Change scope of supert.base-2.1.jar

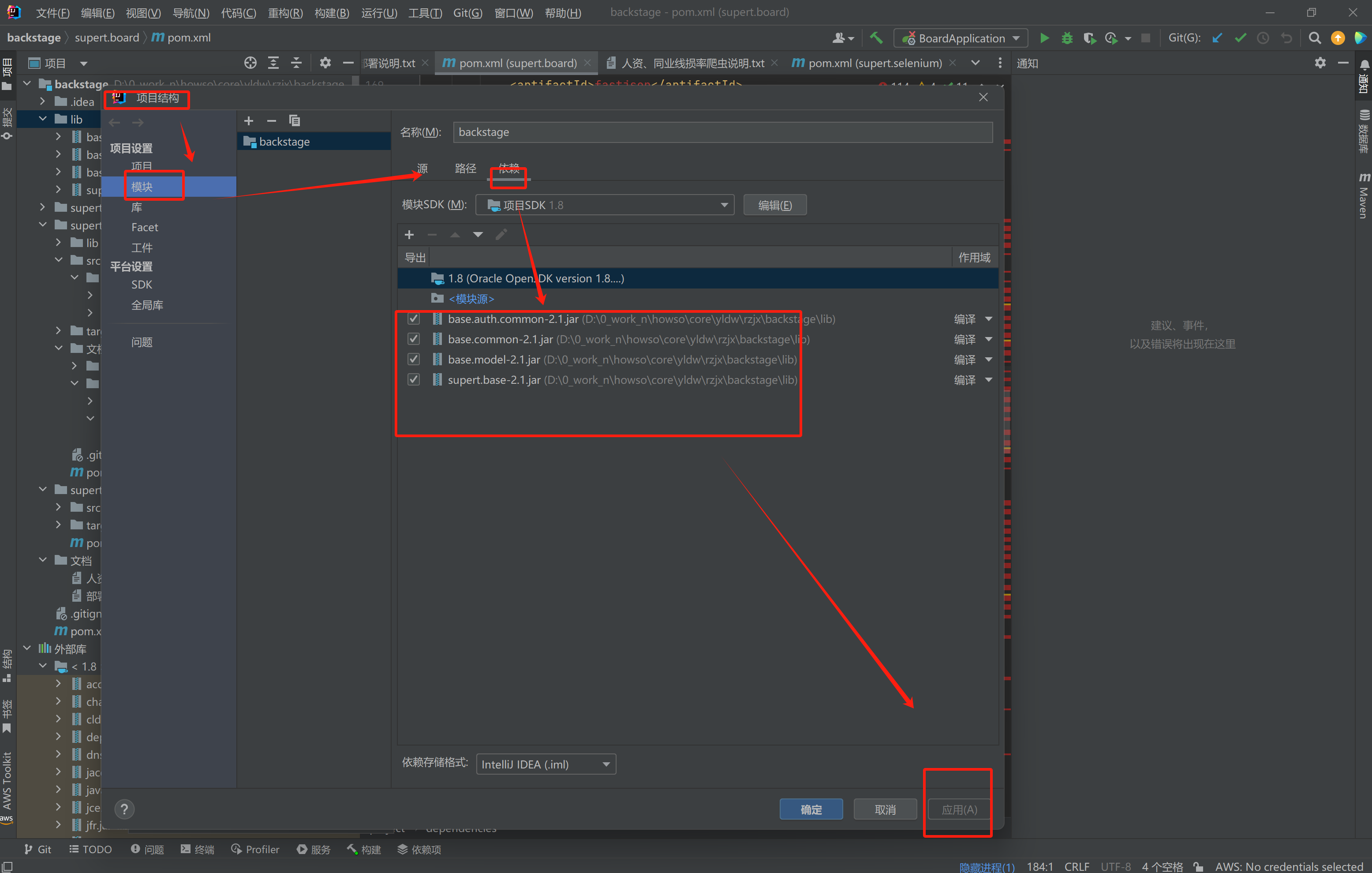coord(973,379)
